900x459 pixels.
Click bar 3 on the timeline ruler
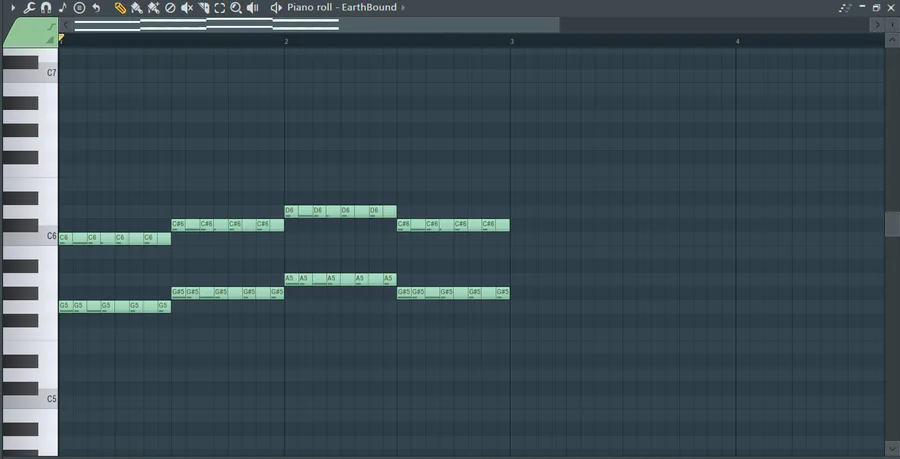coord(512,41)
